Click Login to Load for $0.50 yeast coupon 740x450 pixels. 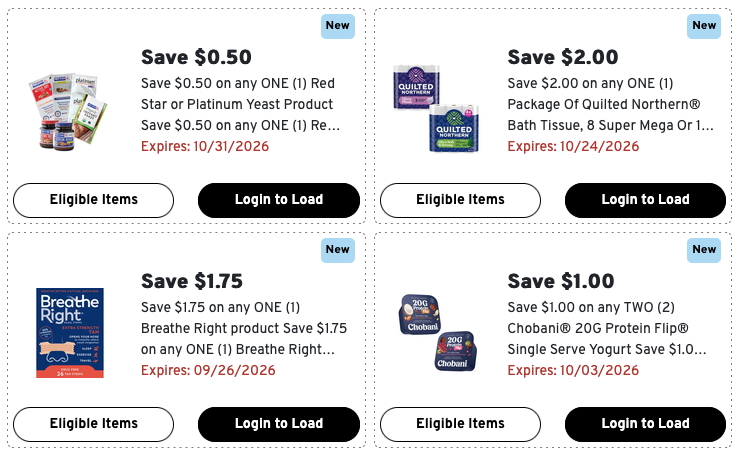(279, 200)
